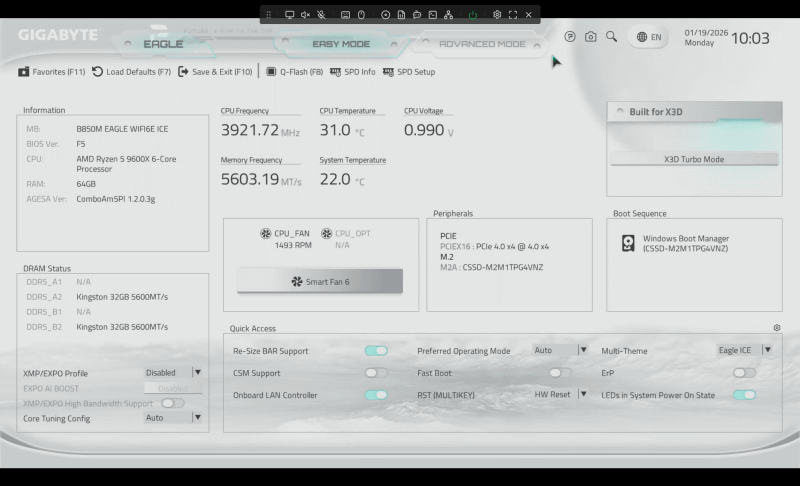Image resolution: width=800 pixels, height=486 pixels.
Task: Open the virtual keyboard icon in KVM toolbar
Action: [x=345, y=15]
